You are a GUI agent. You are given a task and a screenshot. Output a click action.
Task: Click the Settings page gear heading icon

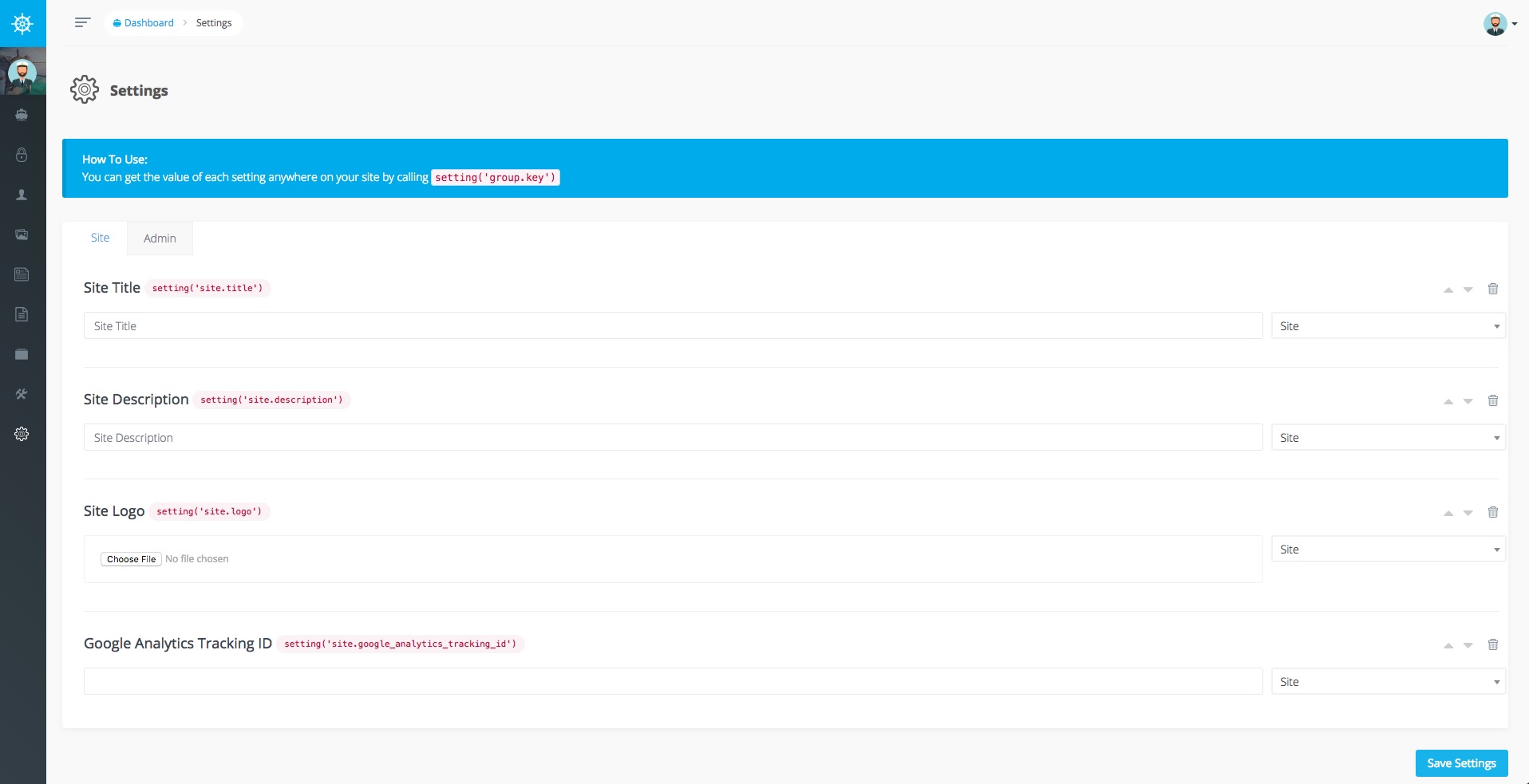[84, 90]
